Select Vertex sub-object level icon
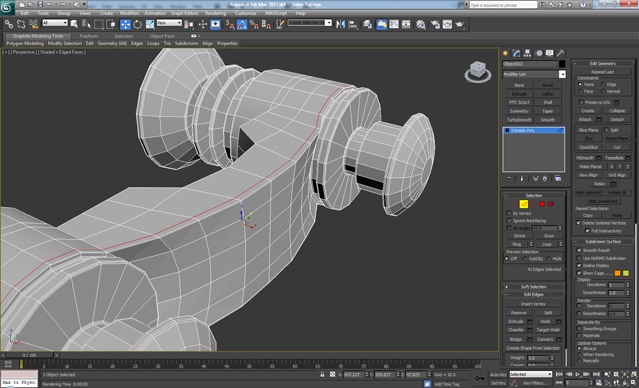 click(515, 204)
